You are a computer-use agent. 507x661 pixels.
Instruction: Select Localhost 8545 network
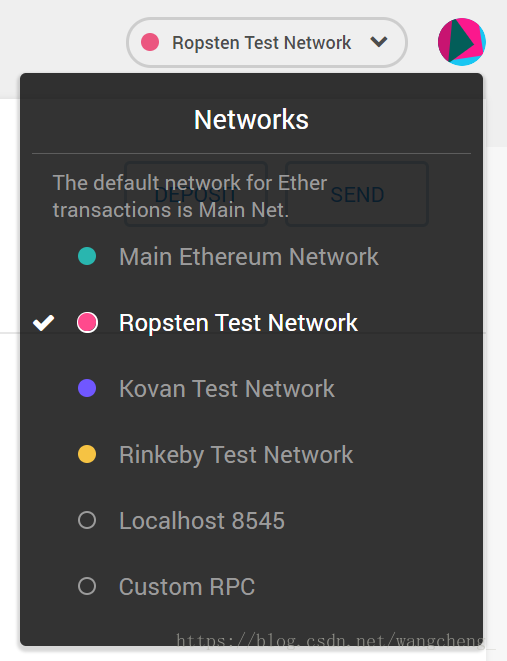coord(202,521)
